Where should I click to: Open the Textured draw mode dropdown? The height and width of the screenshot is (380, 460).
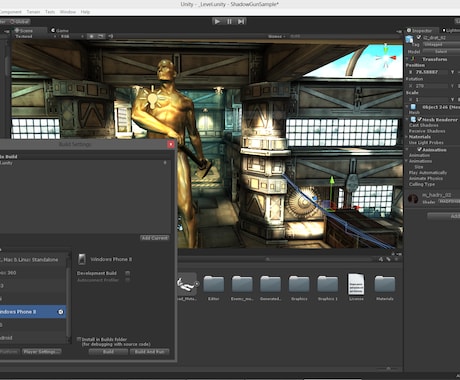35,36
